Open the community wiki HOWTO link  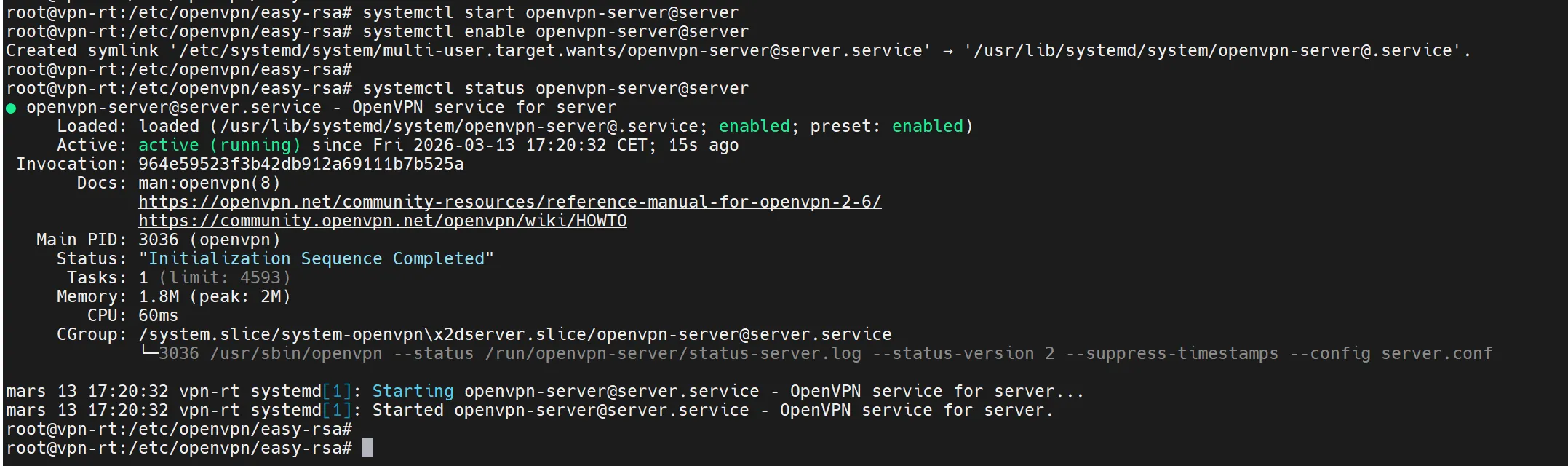(x=382, y=221)
